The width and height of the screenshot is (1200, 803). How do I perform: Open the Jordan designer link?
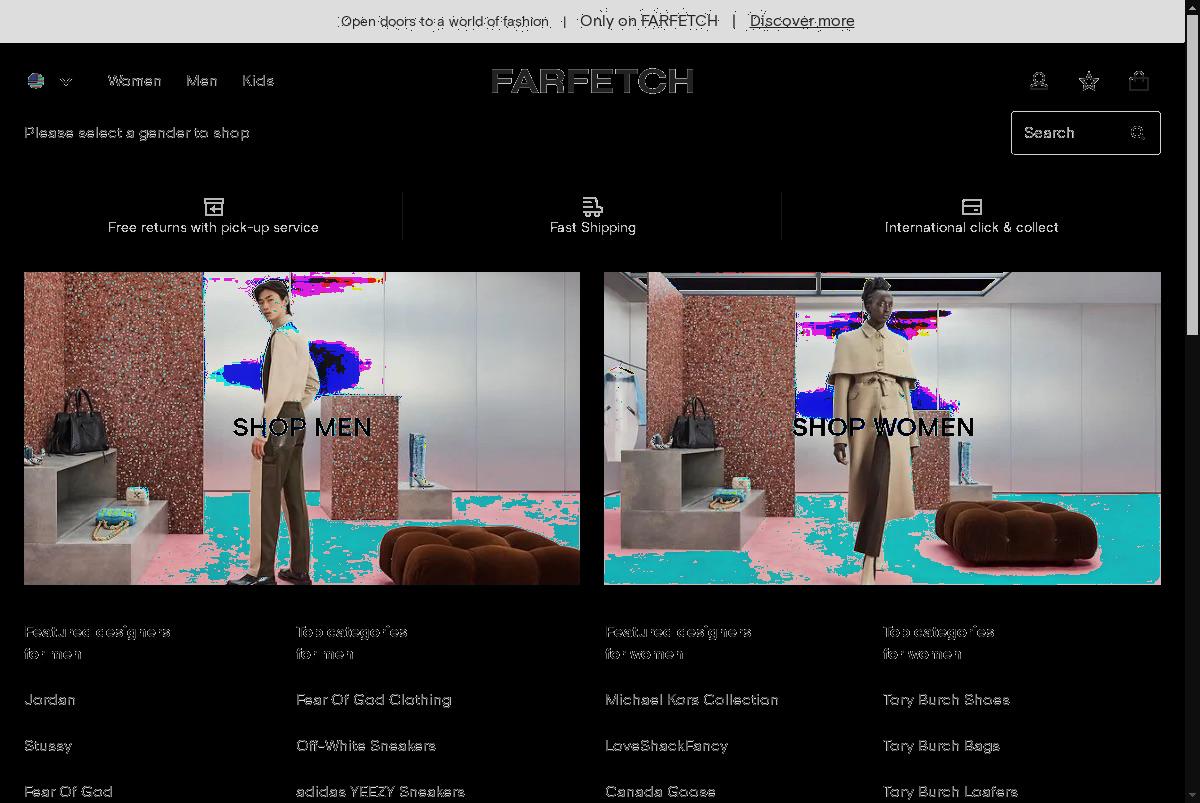point(50,700)
